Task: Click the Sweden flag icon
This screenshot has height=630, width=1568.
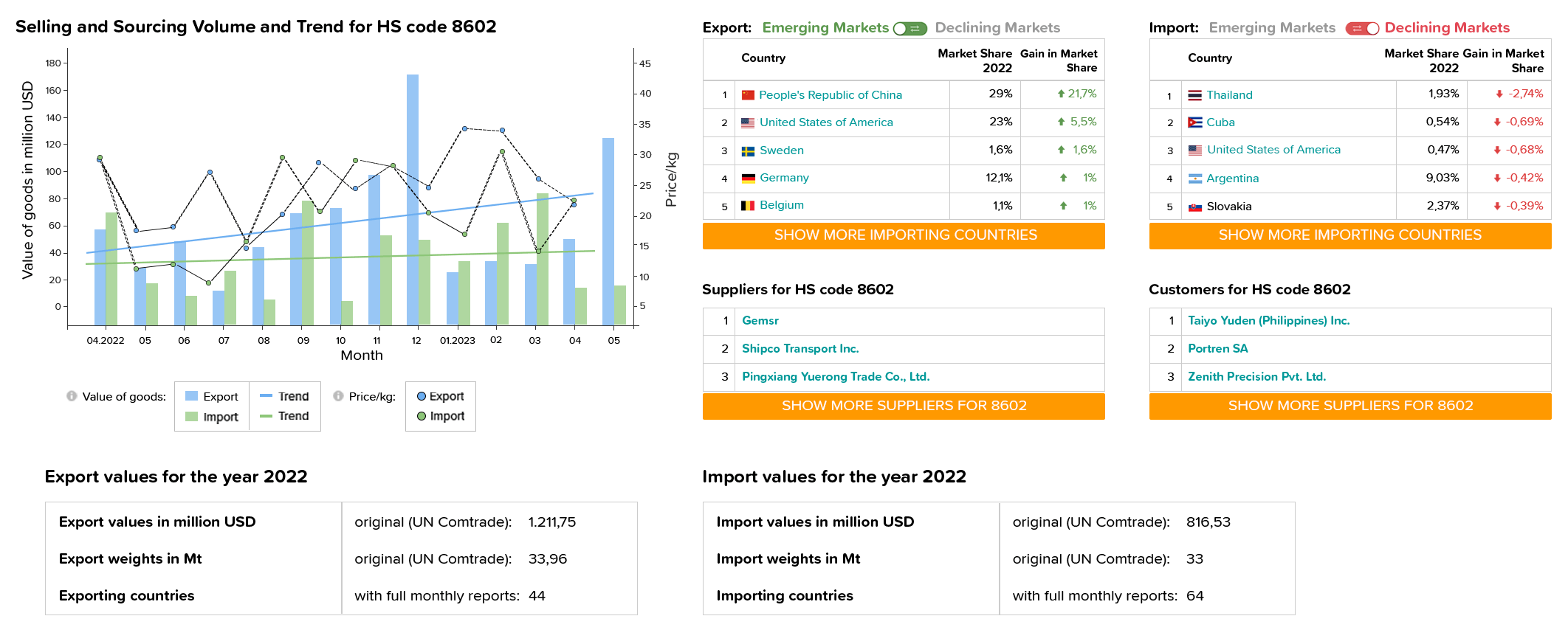Action: tap(748, 151)
